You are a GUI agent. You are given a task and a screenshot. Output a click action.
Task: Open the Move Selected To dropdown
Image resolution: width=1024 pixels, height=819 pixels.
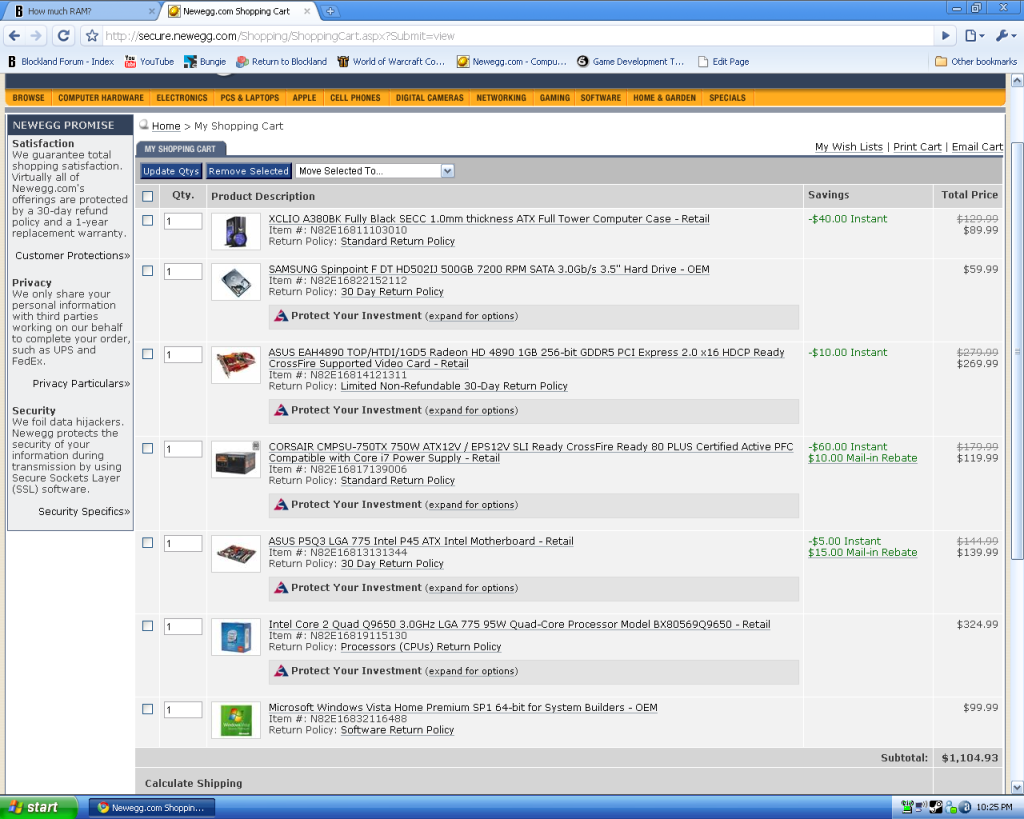pos(375,171)
